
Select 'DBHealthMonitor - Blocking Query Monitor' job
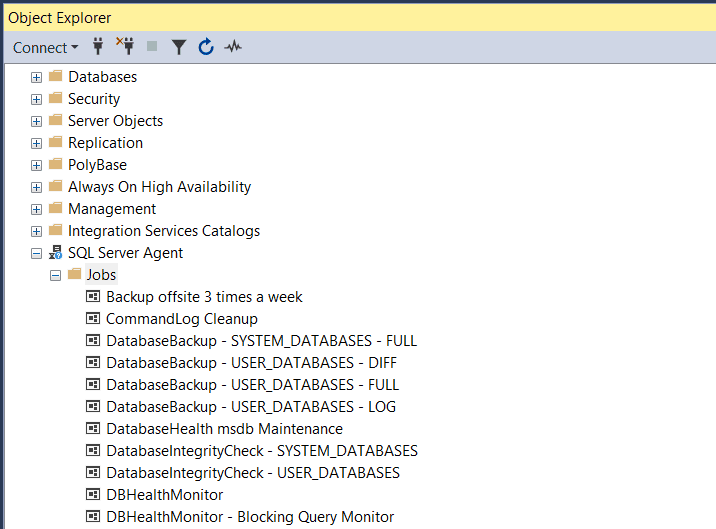coord(250,517)
